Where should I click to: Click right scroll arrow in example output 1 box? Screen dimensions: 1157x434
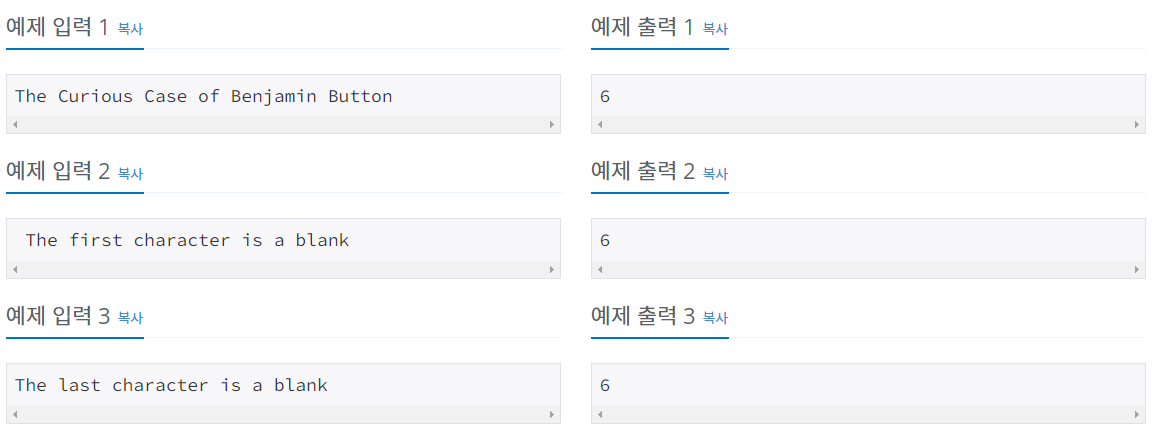click(1136, 125)
